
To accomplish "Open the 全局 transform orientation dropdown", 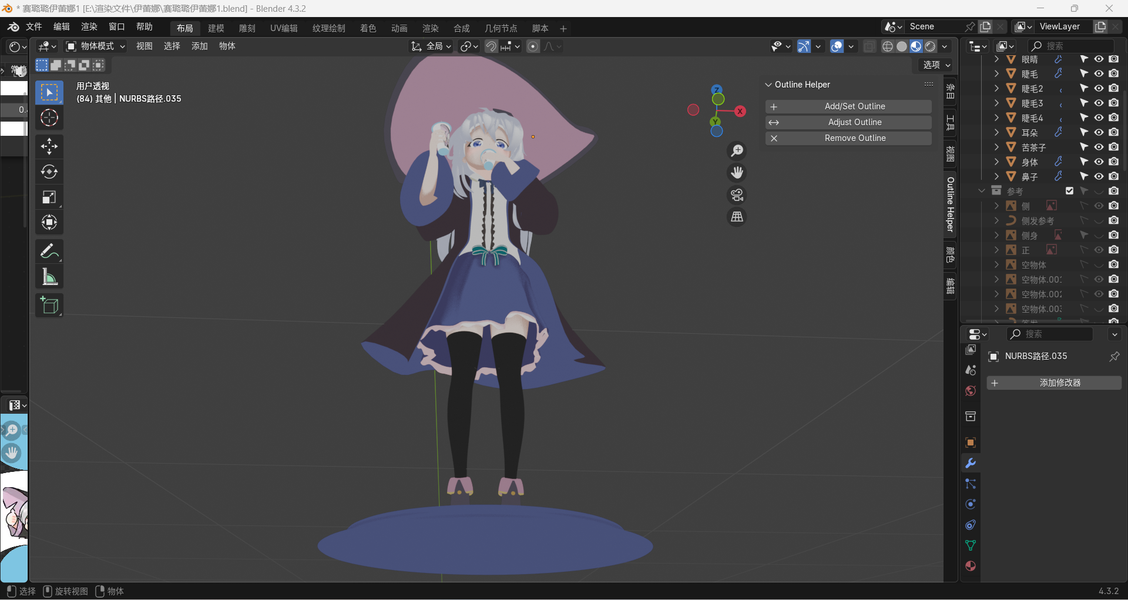I will coord(431,46).
